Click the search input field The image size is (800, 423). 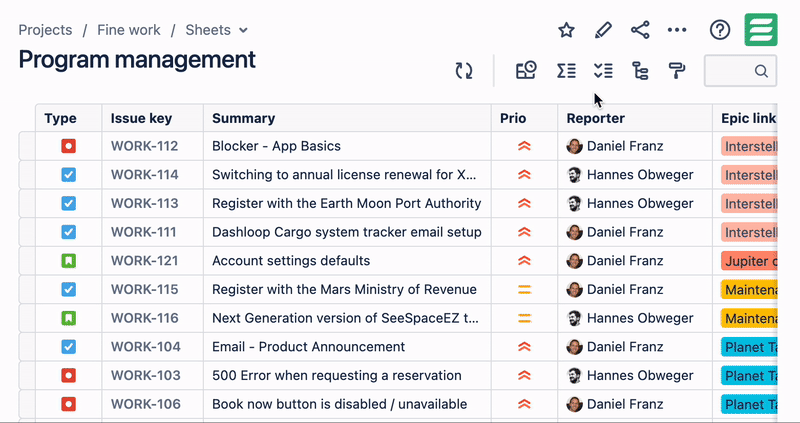(732, 71)
